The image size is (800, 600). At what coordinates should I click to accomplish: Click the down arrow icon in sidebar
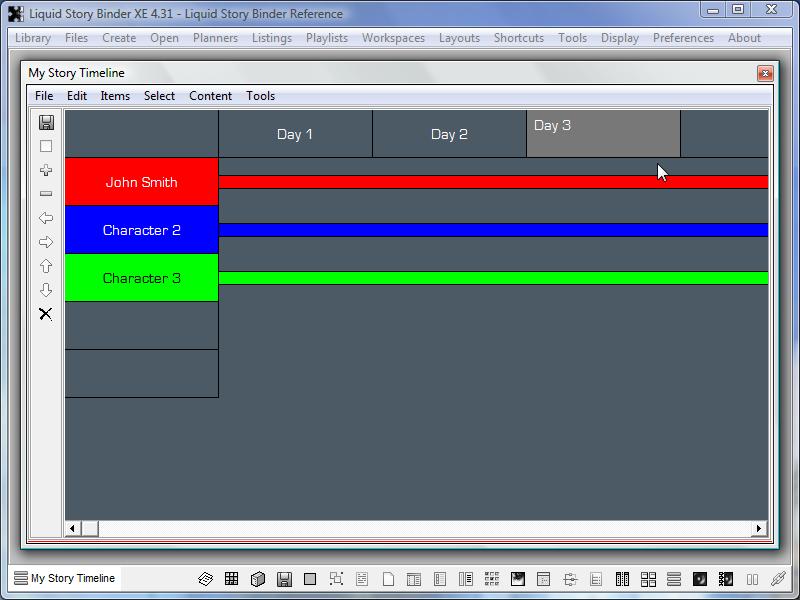(46, 290)
